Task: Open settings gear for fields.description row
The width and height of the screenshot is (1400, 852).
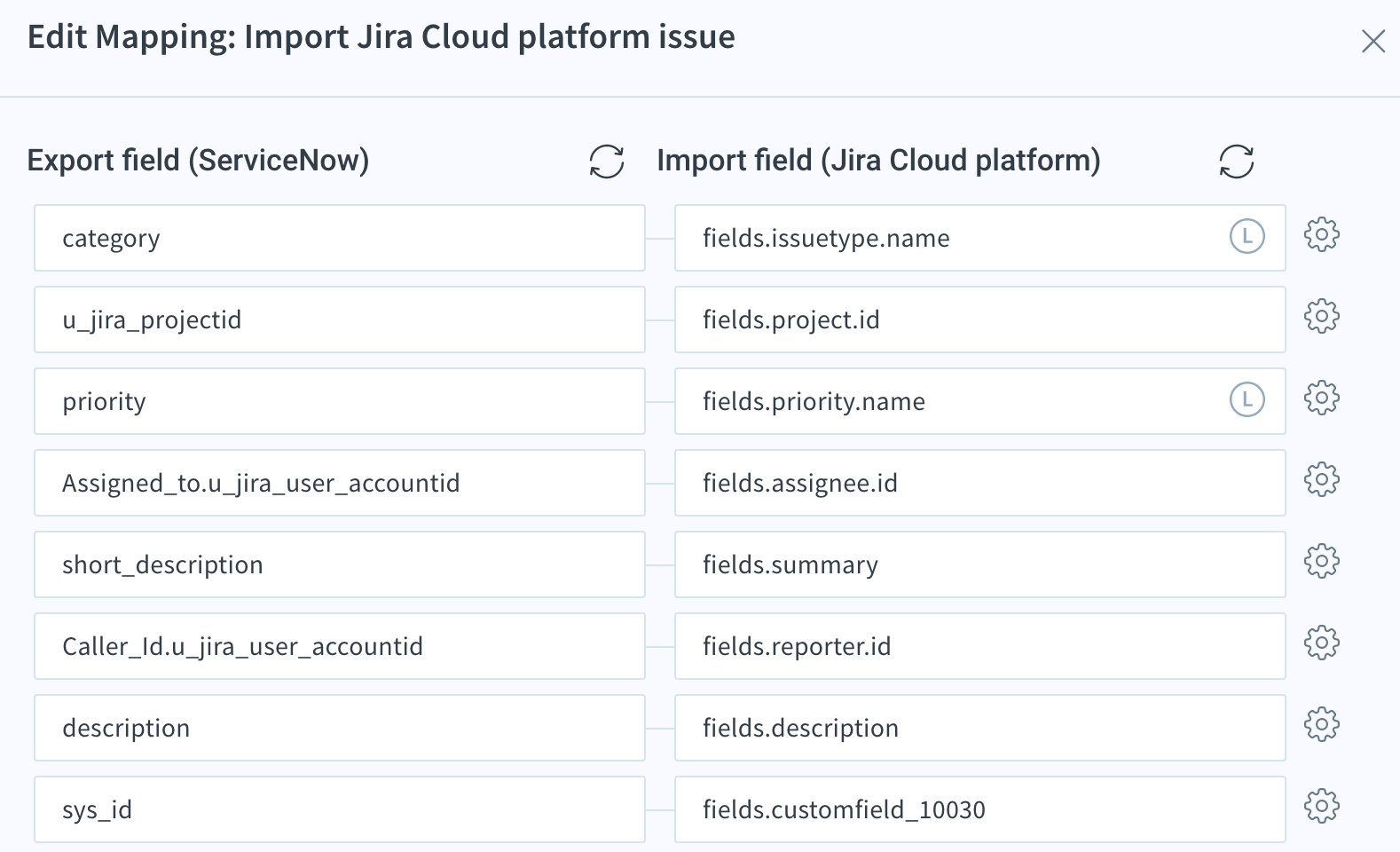Action: (1322, 725)
